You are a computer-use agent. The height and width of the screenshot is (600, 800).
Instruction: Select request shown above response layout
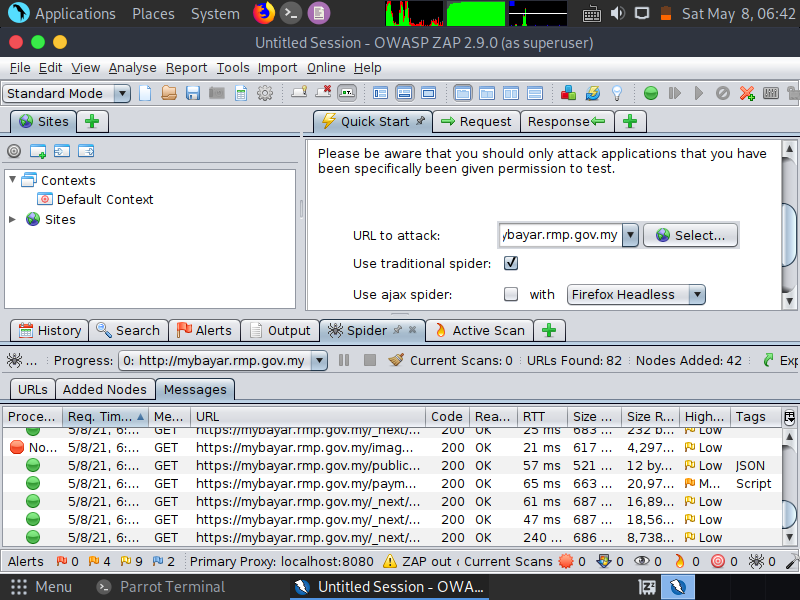coord(535,93)
